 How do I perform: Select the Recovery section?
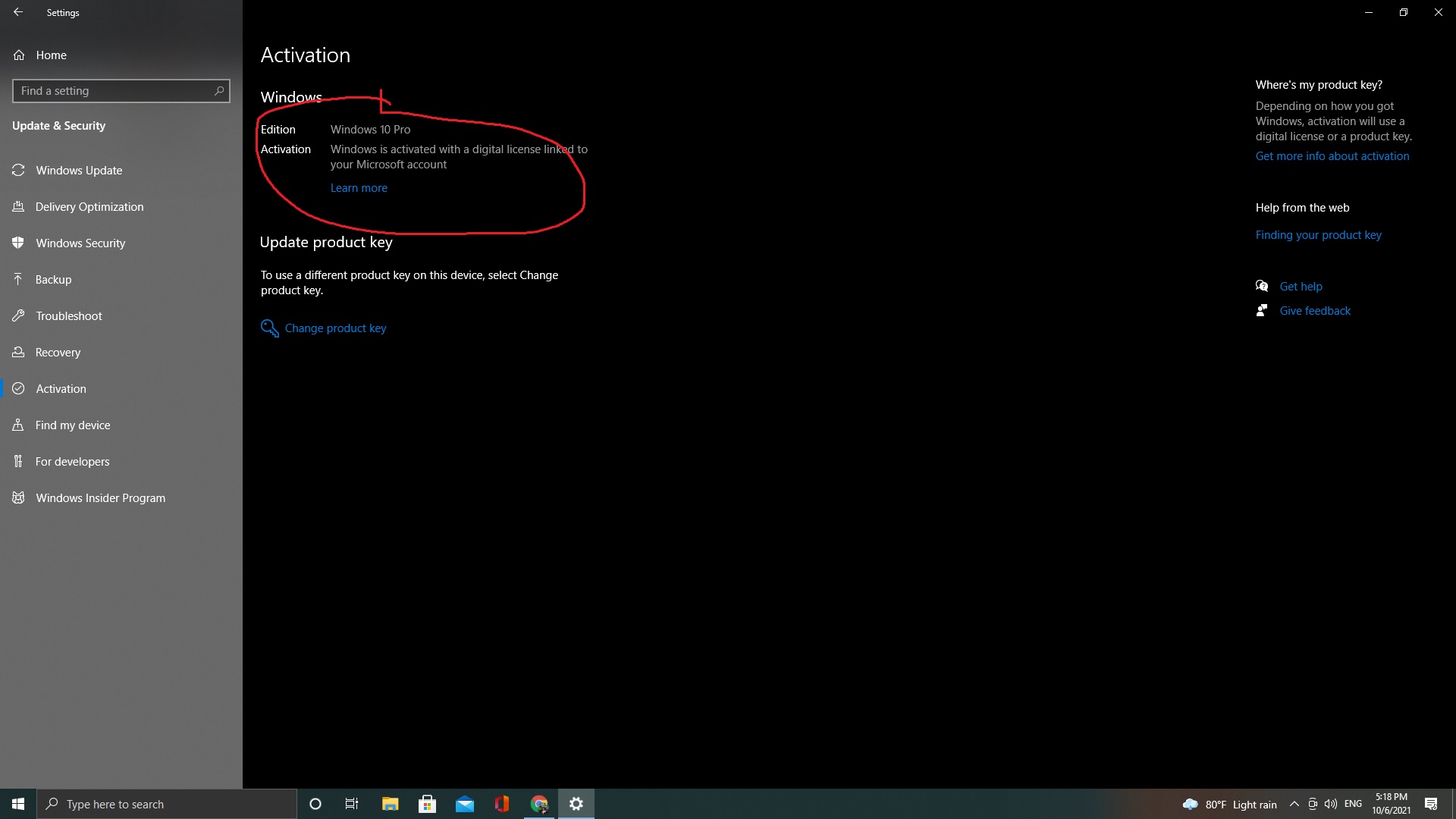click(121, 353)
